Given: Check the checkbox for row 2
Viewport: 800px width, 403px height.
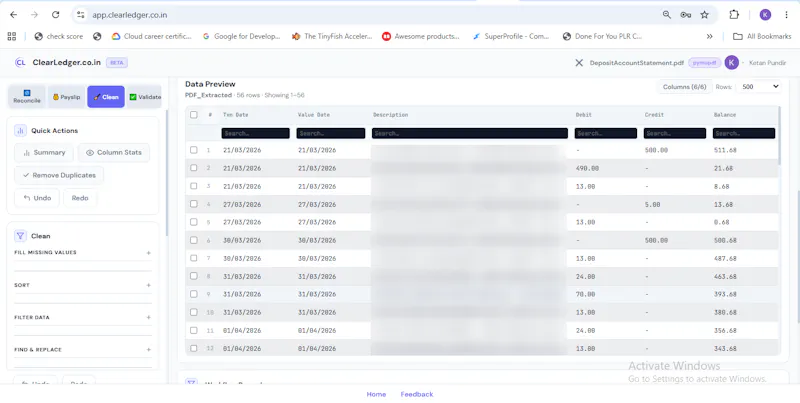Looking at the screenshot, I should tap(194, 168).
